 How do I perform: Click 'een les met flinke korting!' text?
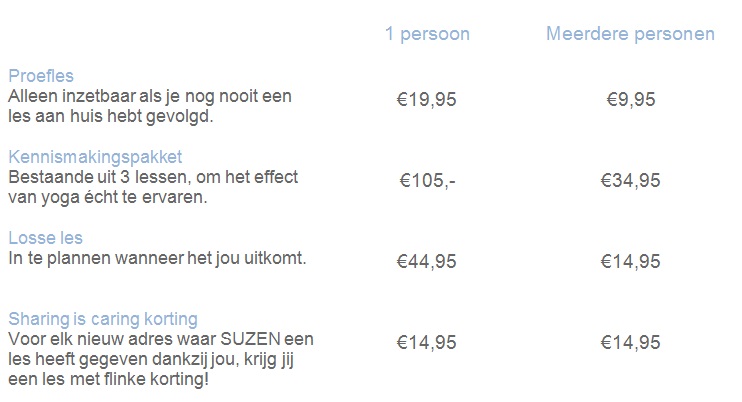(x=108, y=379)
